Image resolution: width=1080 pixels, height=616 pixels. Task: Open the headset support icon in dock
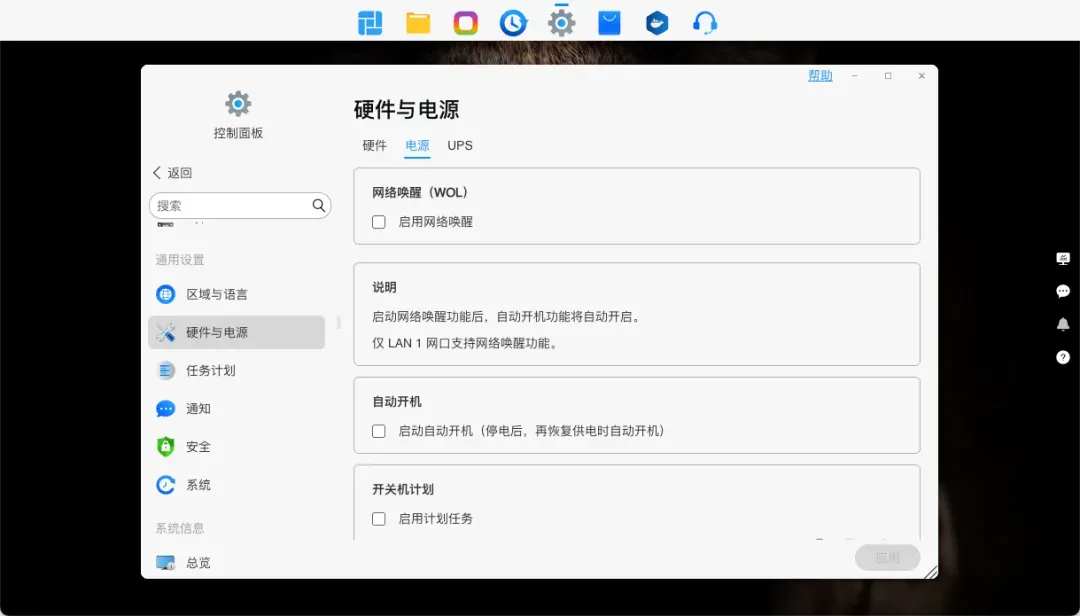(705, 23)
